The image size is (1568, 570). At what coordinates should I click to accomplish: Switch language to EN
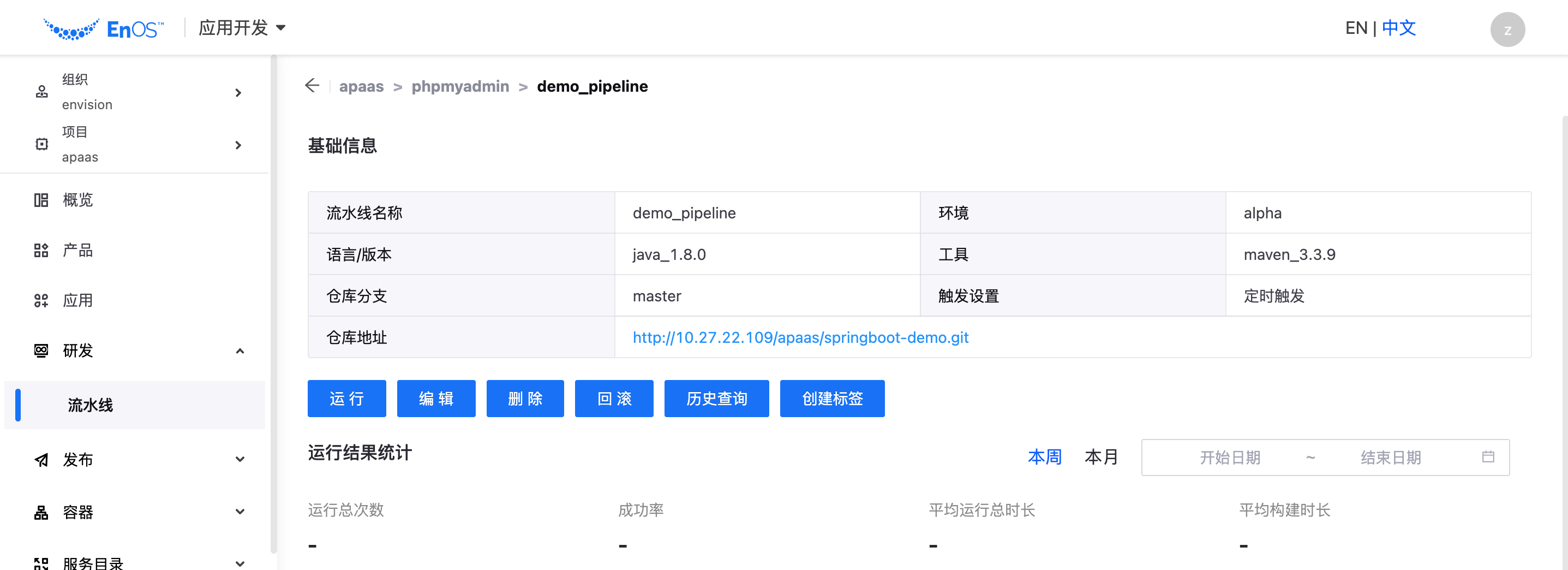pos(1356,28)
